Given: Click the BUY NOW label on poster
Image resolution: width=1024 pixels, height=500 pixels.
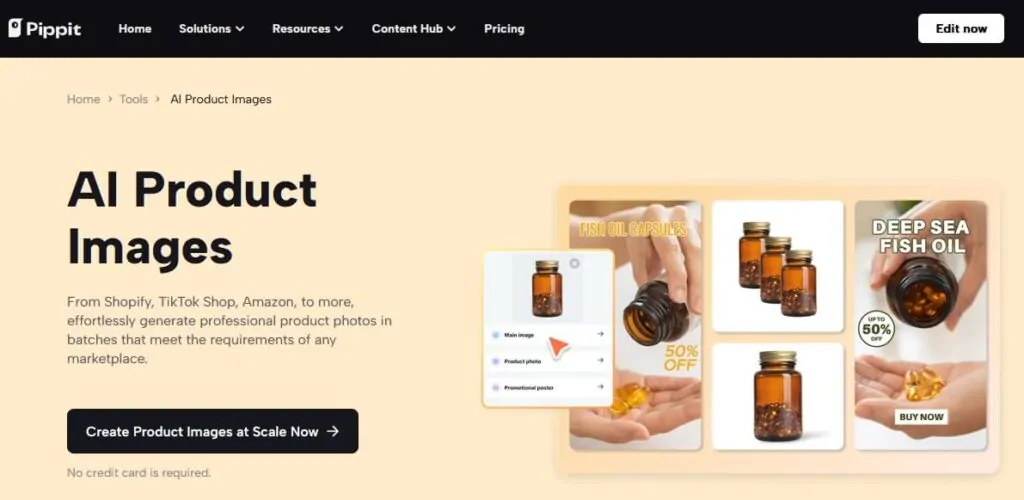Looking at the screenshot, I should (x=921, y=417).
